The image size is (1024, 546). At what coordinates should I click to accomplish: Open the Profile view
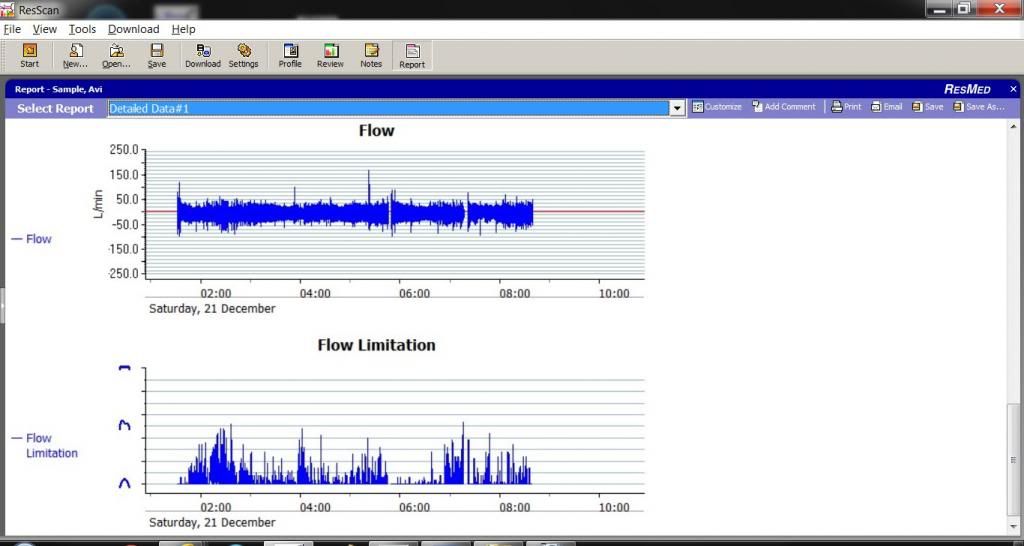[x=290, y=56]
